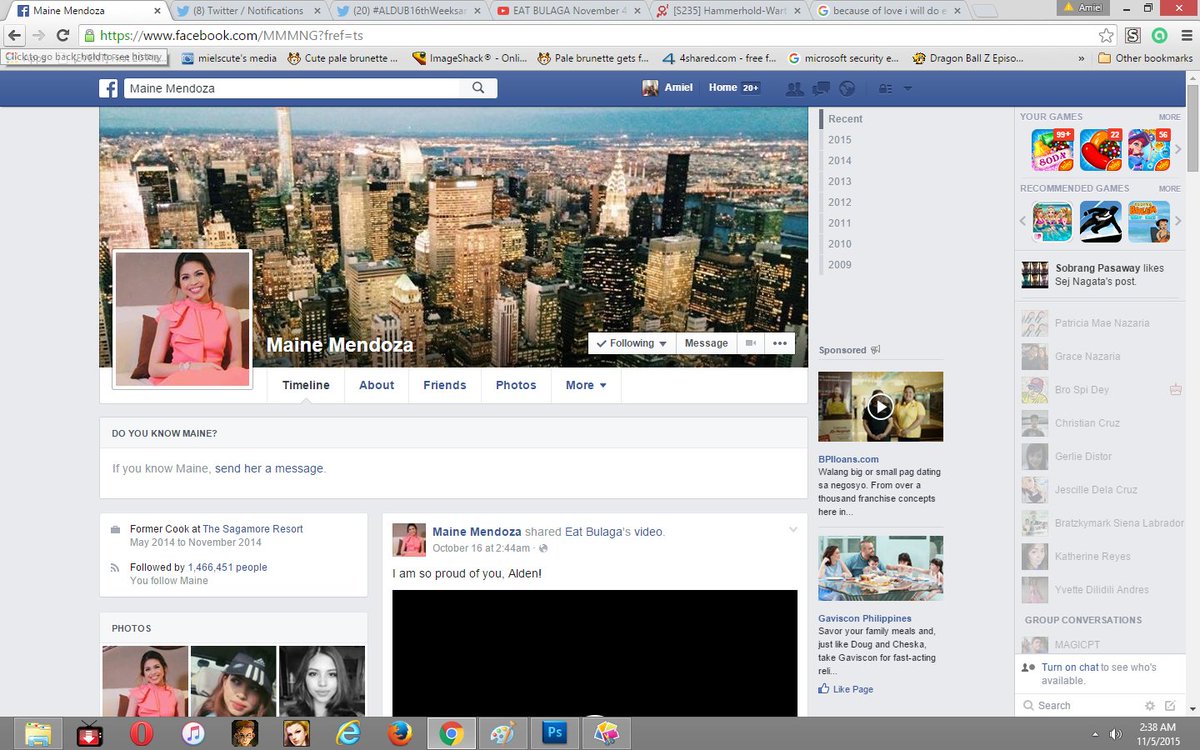Bookmark this page with the star icon

pos(1106,35)
